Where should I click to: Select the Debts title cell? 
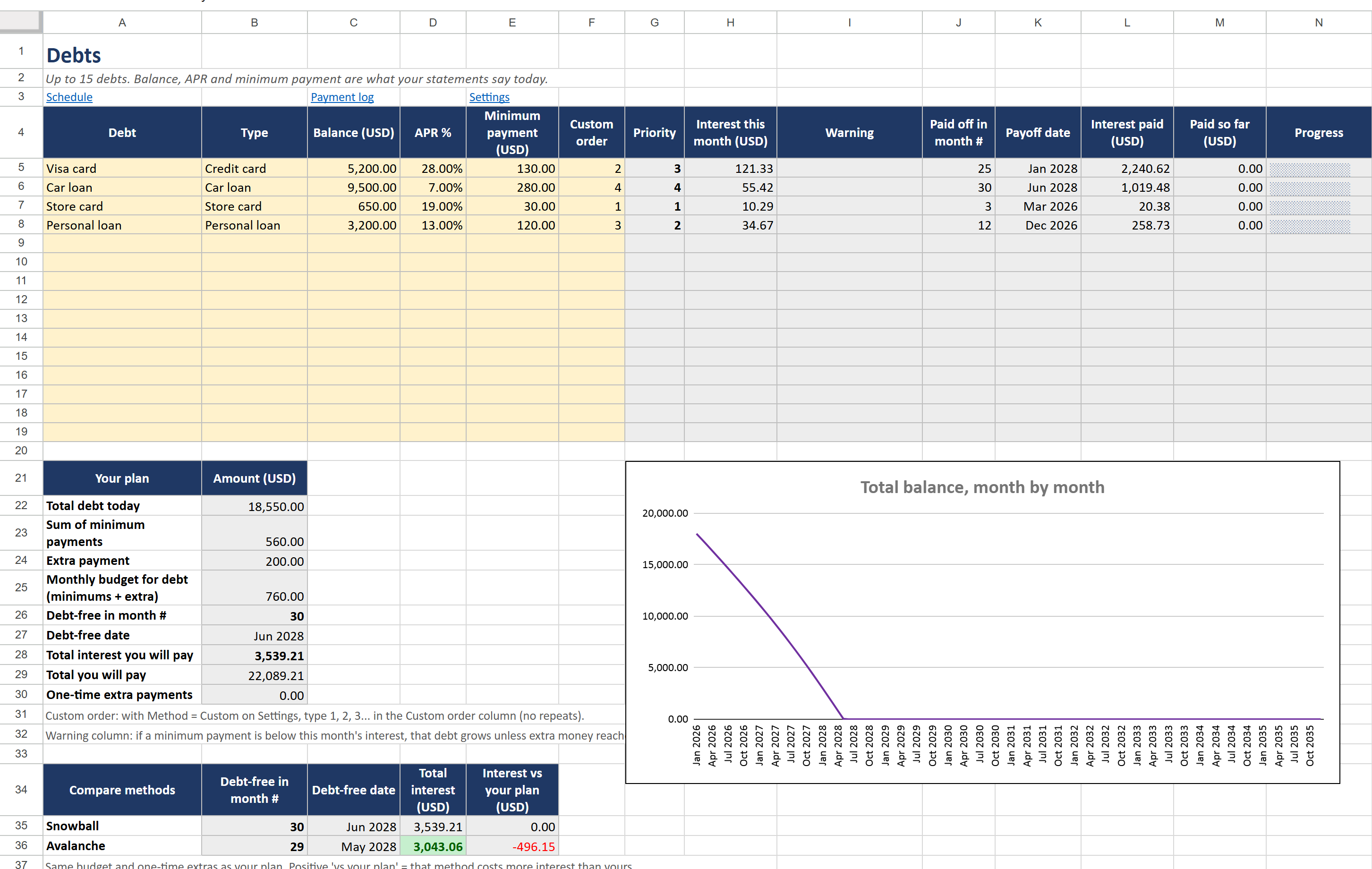[122, 52]
